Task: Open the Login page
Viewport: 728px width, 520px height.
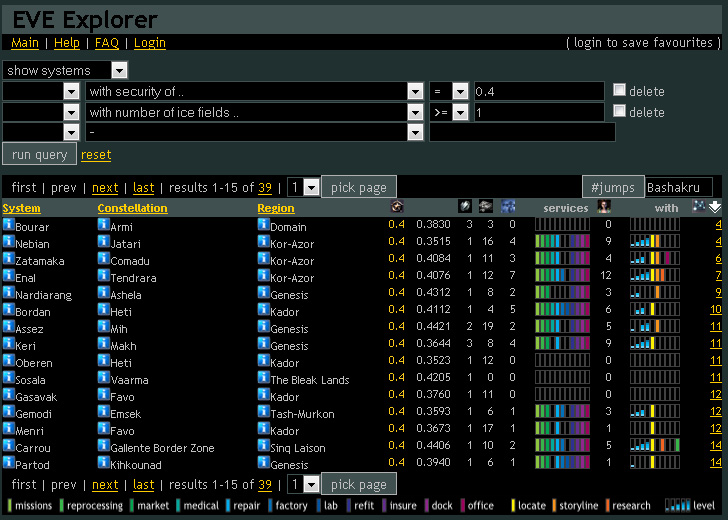Action: 150,43
